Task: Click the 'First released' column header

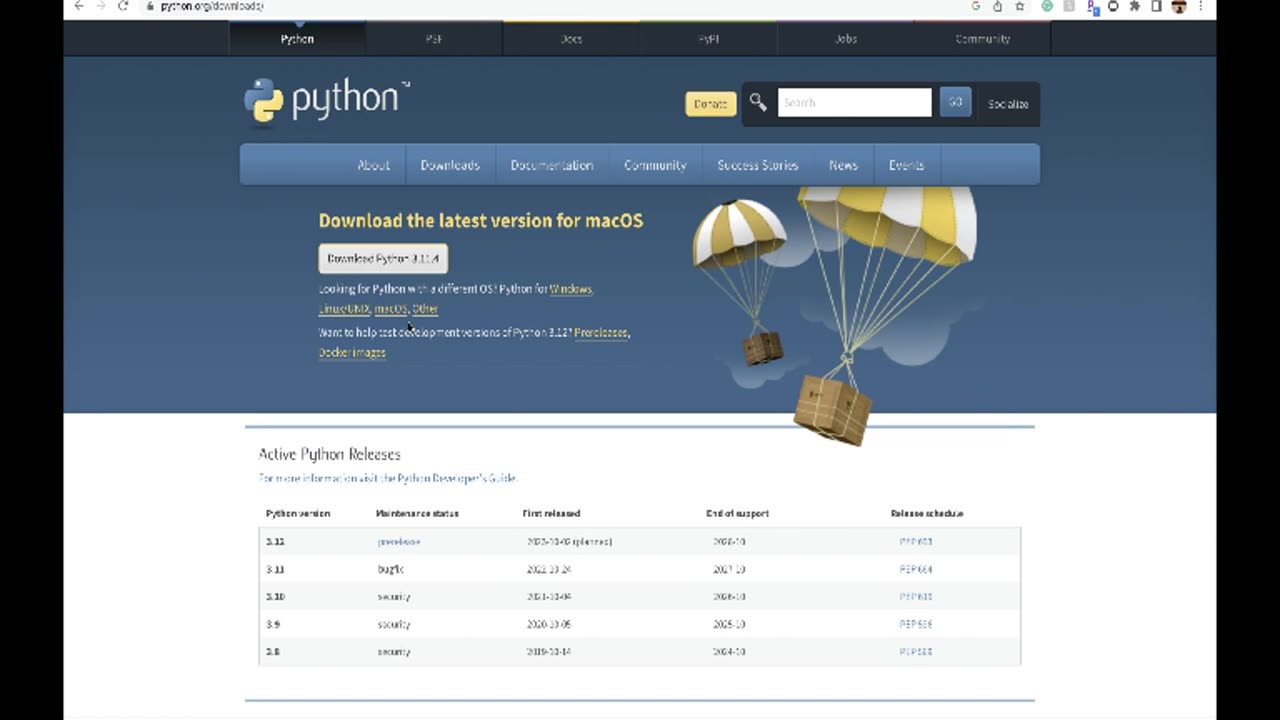Action: pyautogui.click(x=551, y=513)
